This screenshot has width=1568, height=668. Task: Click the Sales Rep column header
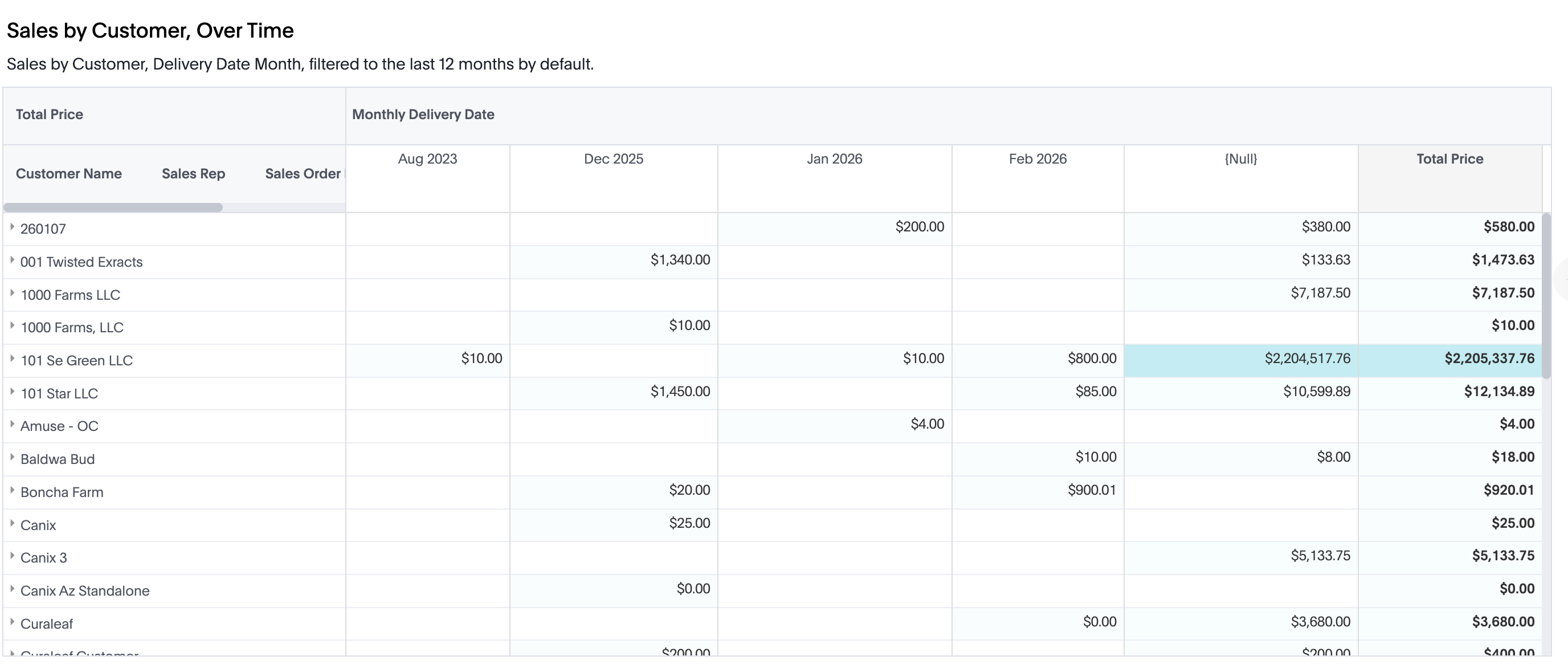click(x=193, y=173)
